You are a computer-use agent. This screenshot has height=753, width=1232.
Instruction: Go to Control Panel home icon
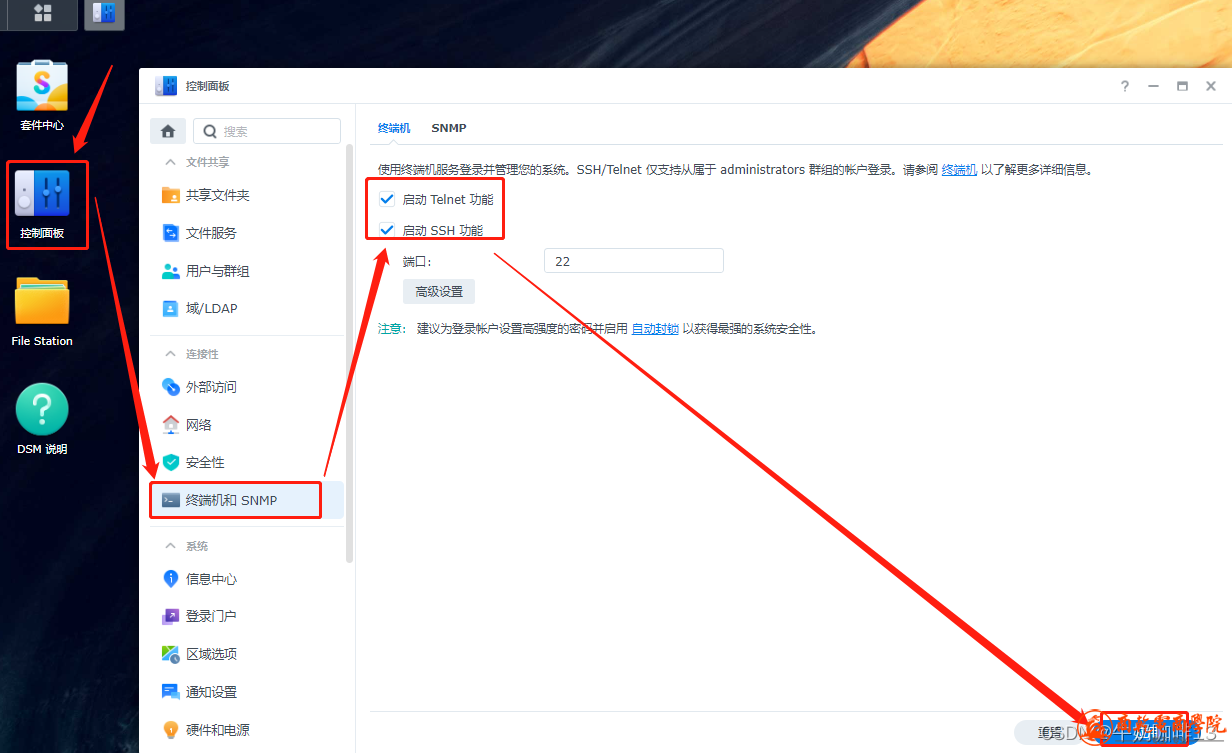(168, 131)
